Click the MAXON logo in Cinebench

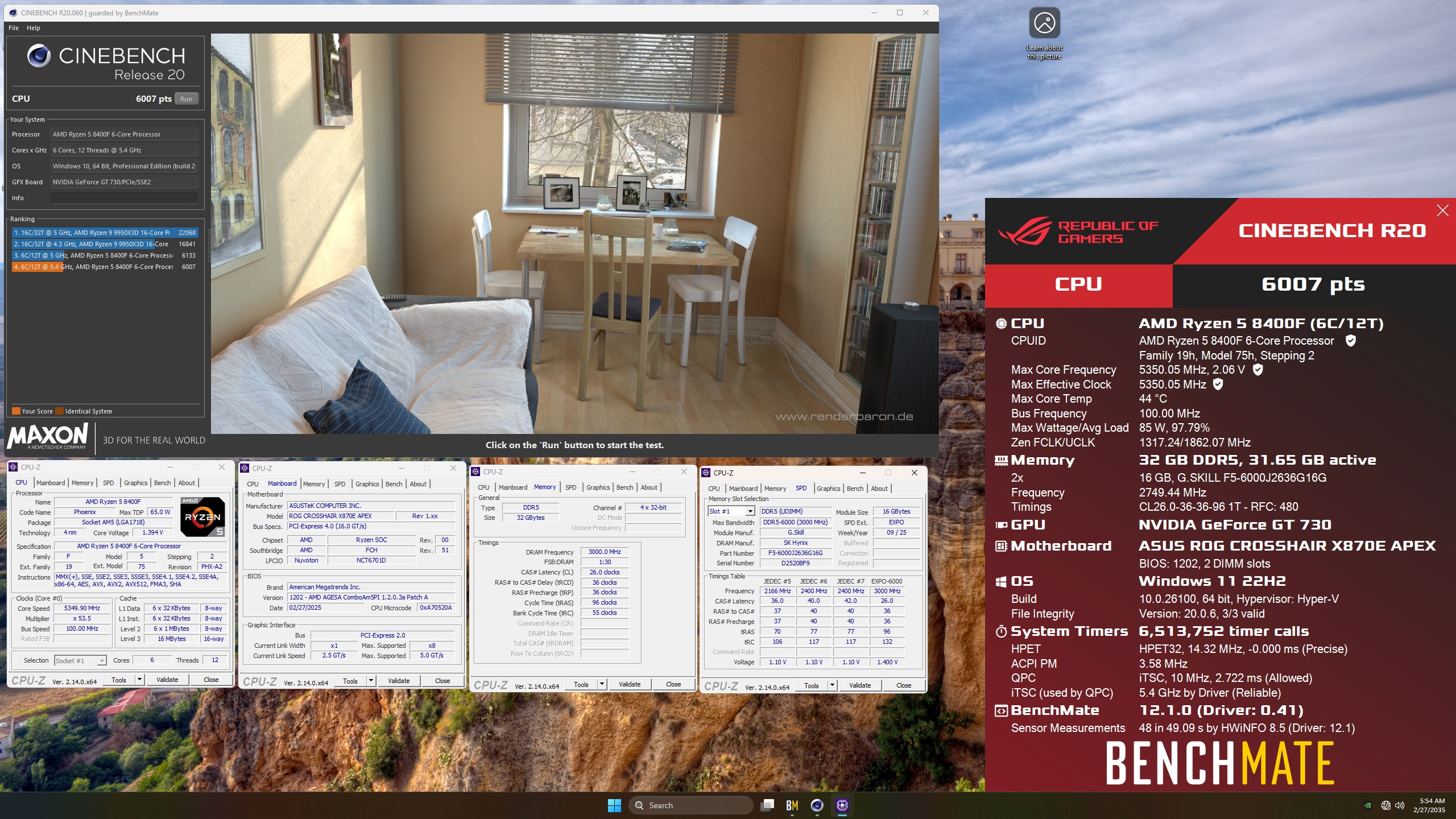pyautogui.click(x=48, y=436)
